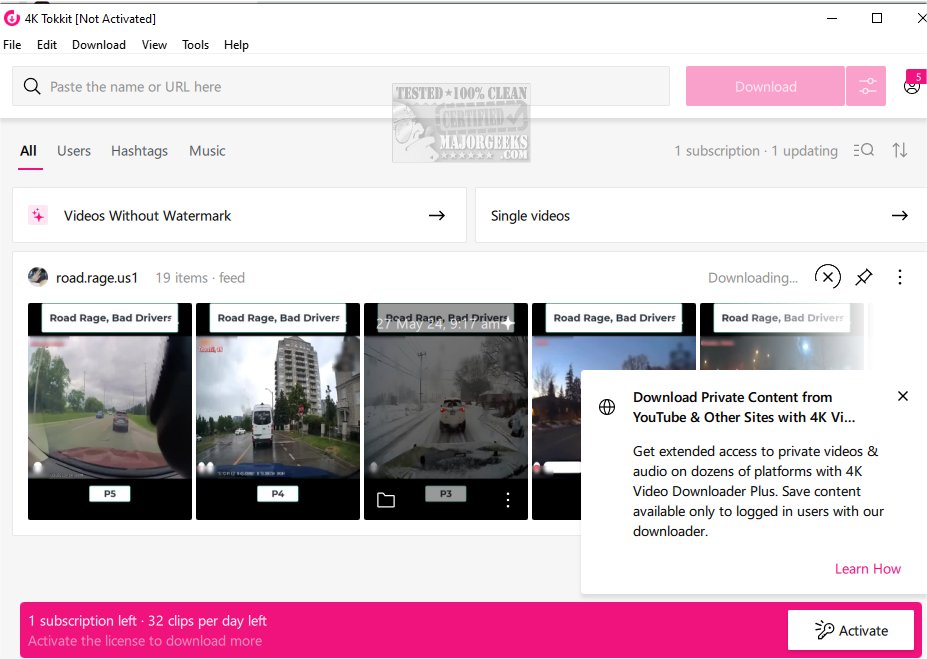
Task: Click the 'Downloading...' status text
Action: [x=753, y=277]
